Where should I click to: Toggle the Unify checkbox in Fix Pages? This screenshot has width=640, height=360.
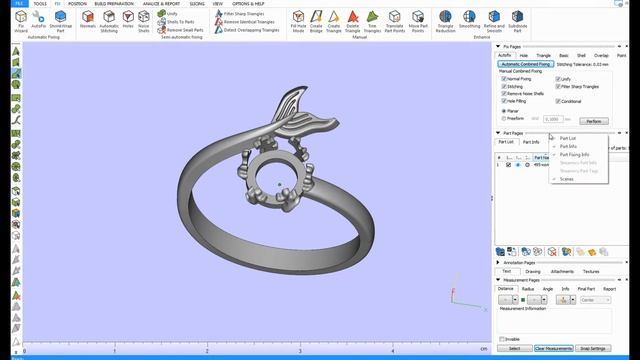point(558,79)
